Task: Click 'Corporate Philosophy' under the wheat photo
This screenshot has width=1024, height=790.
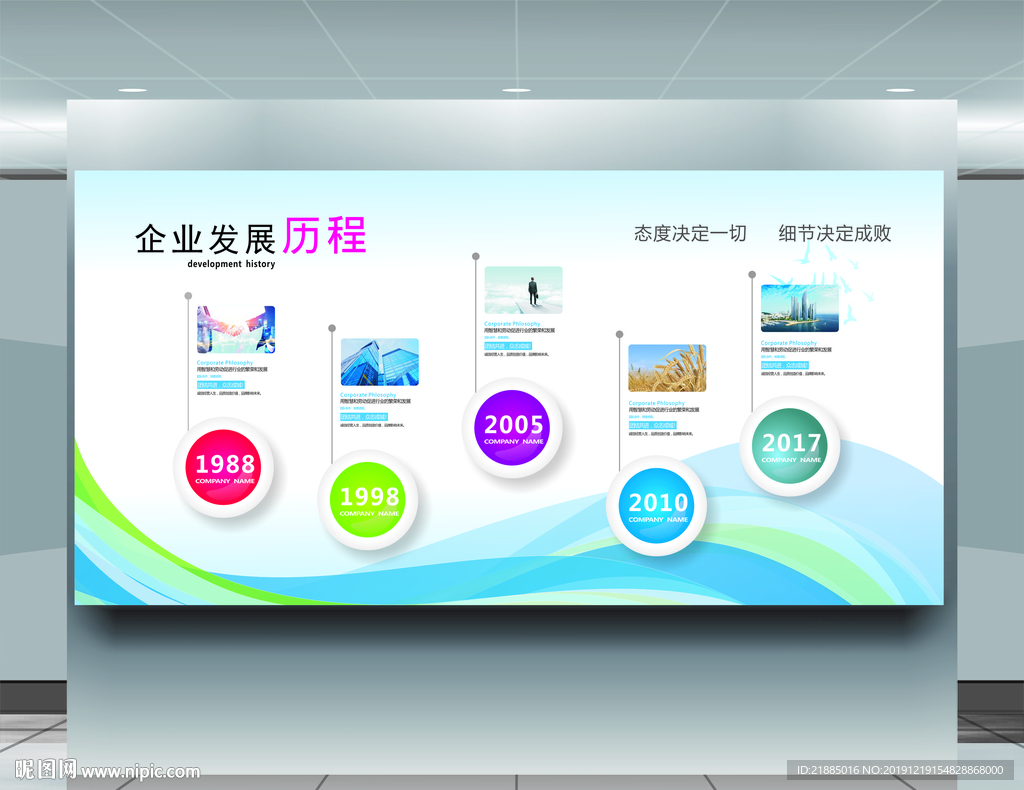Action: tap(657, 403)
